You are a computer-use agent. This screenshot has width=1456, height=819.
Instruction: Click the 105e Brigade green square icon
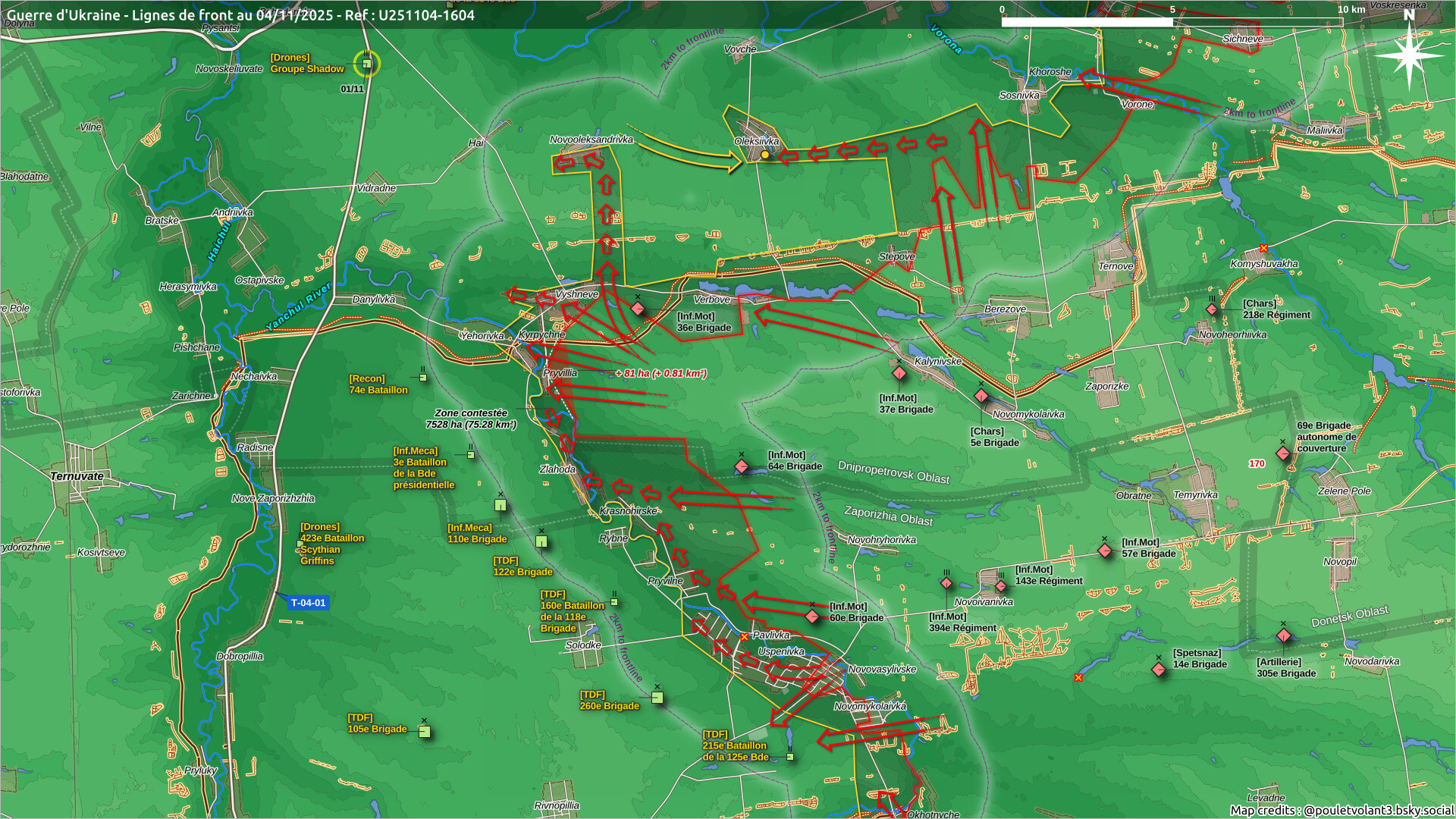[425, 732]
